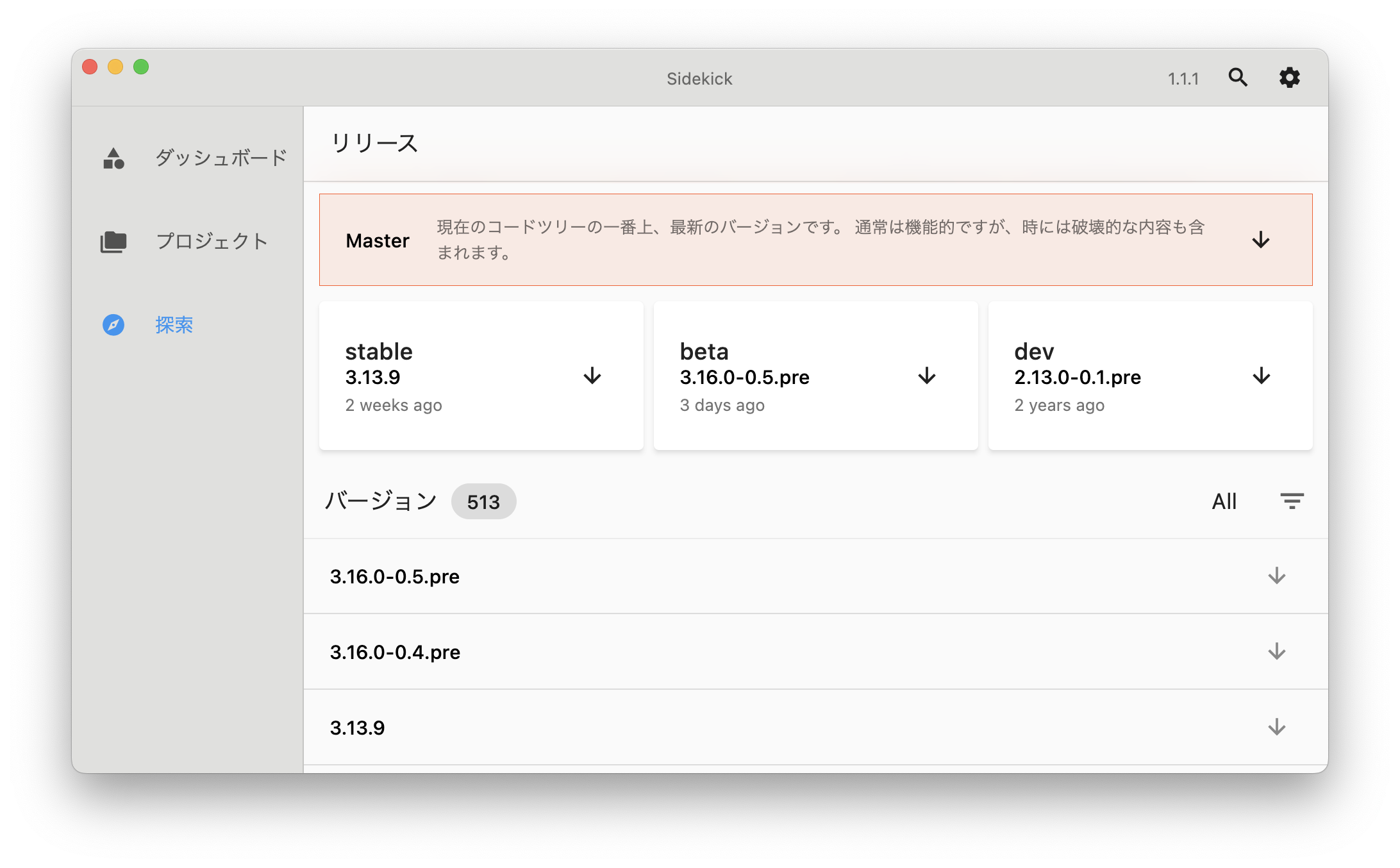Click the 513 version count badge
The image size is (1400, 868).
point(483,501)
